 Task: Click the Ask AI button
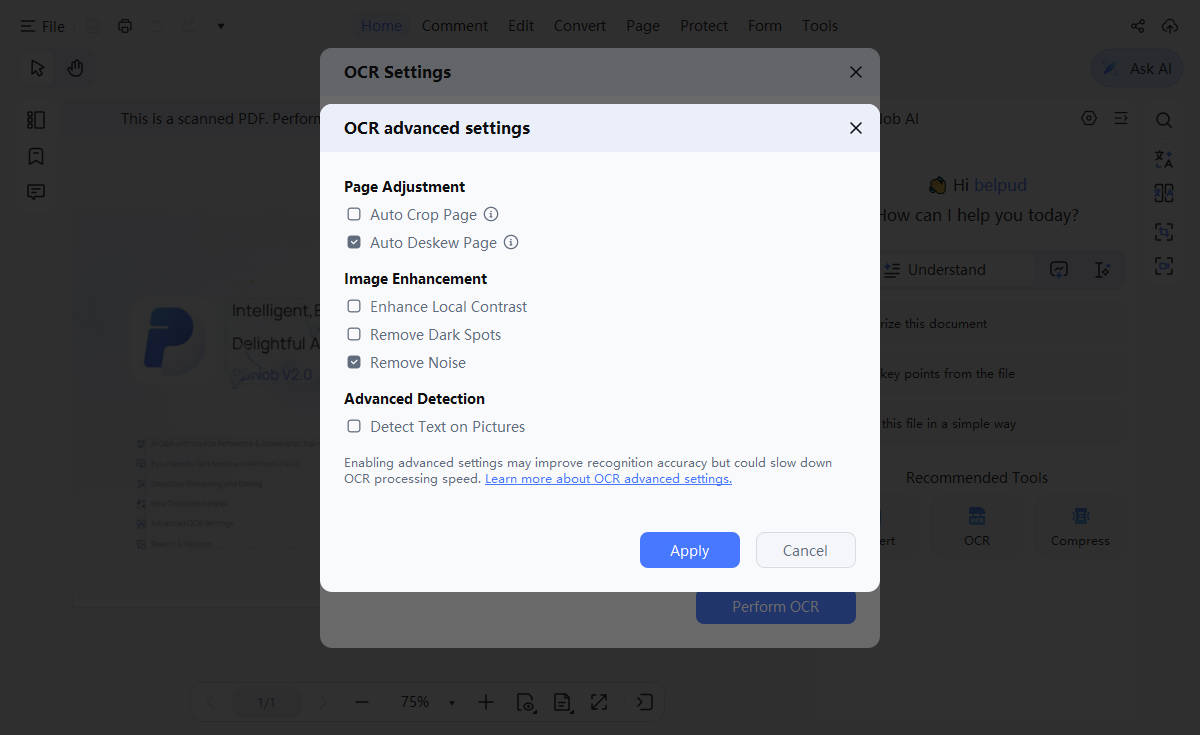click(x=1137, y=68)
